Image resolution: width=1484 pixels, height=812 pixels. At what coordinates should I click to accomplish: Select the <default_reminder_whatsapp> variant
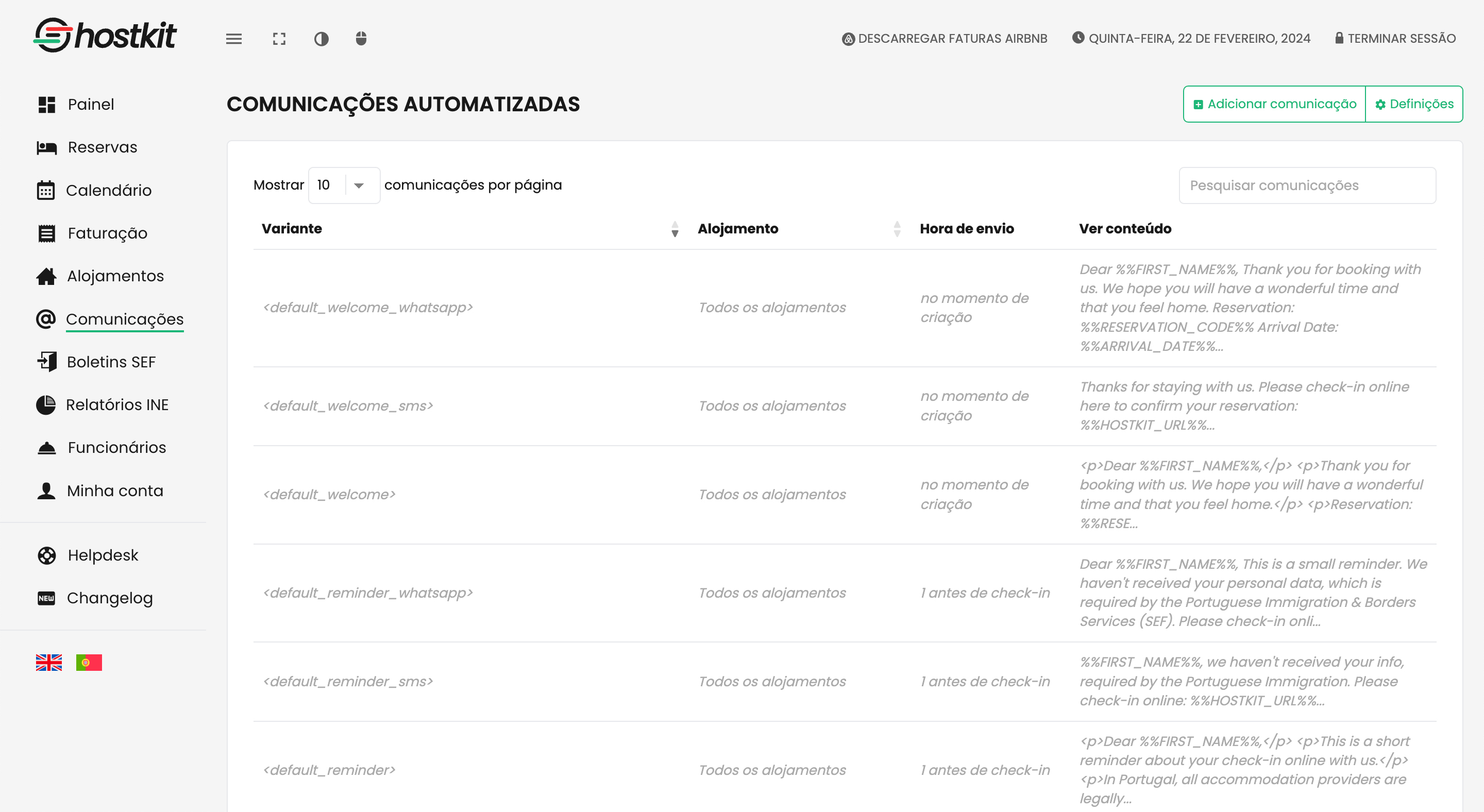[x=367, y=593]
